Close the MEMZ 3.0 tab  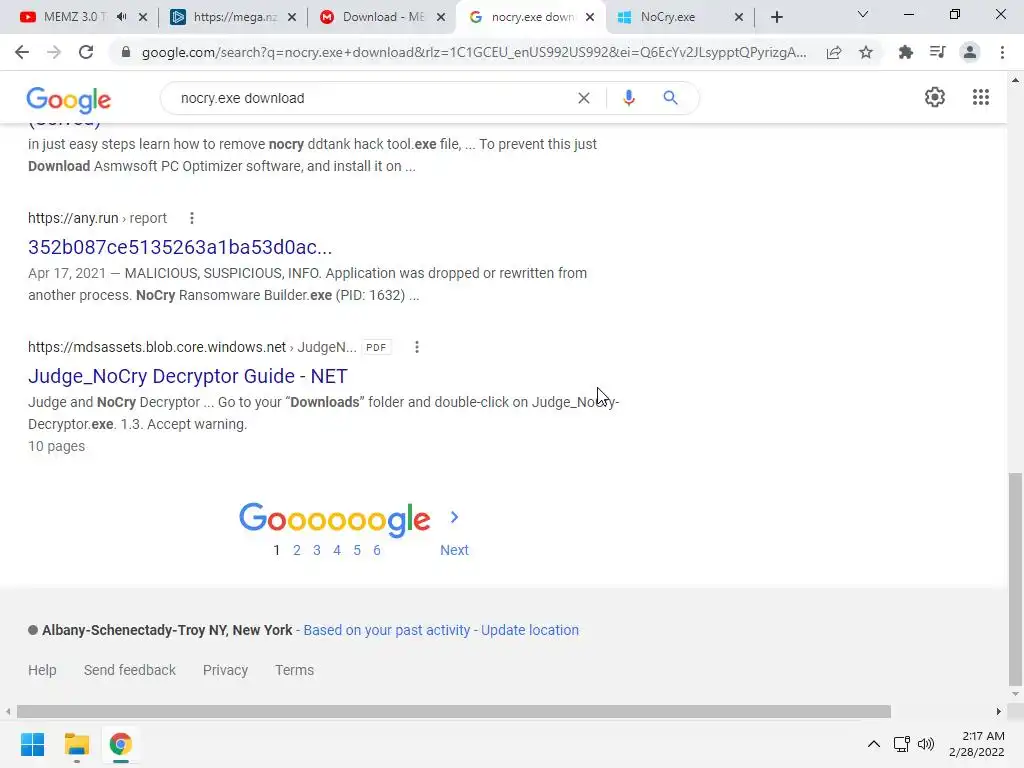pos(143,17)
